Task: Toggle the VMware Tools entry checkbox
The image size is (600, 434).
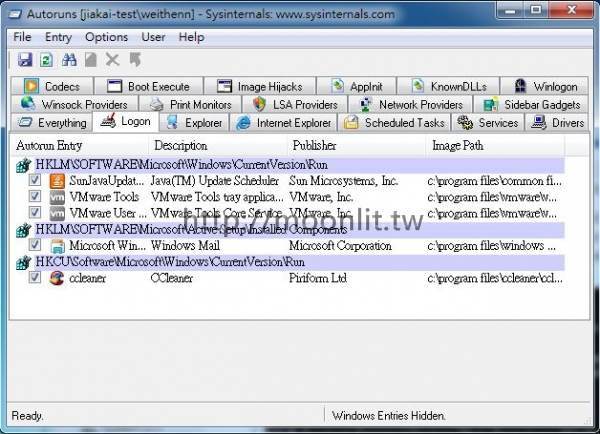Action: tap(36, 197)
